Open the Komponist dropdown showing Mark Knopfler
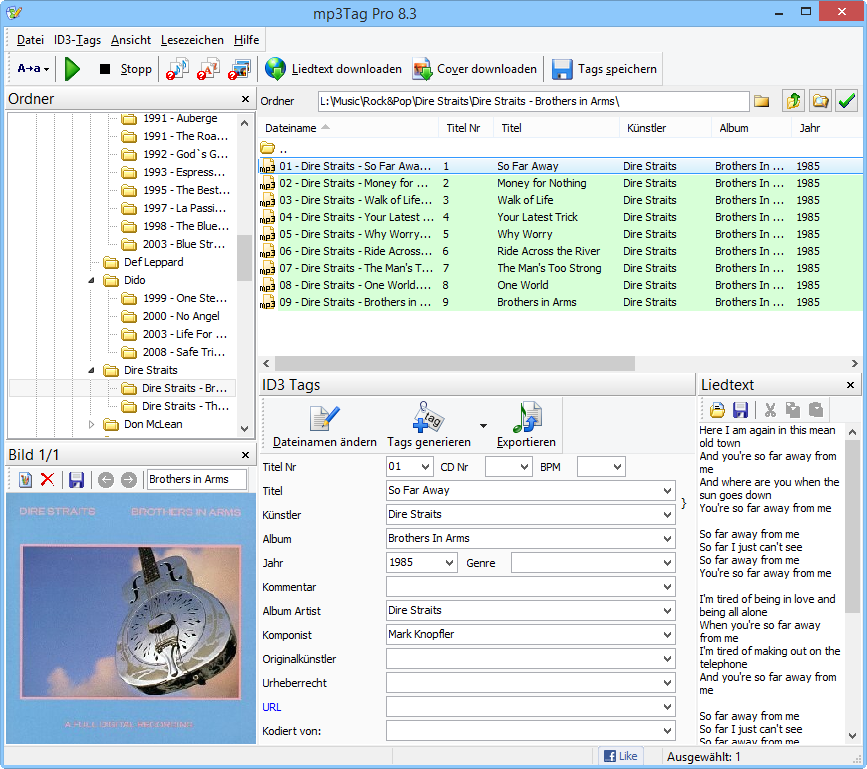 click(667, 635)
